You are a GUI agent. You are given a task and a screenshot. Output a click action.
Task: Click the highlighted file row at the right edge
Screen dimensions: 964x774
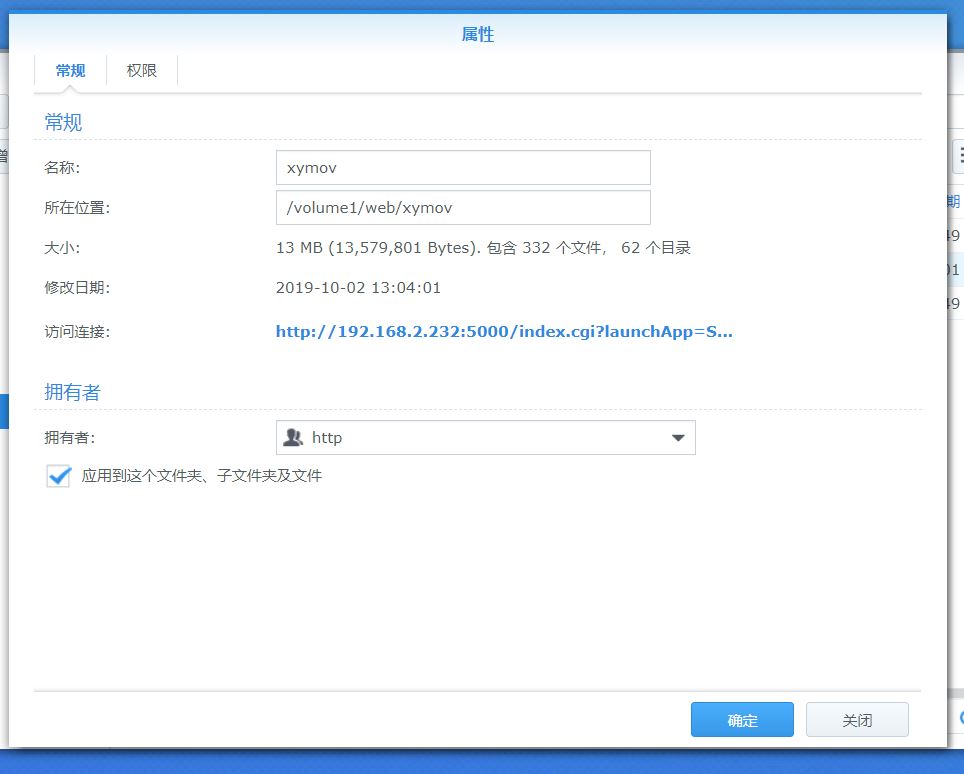[x=954, y=270]
